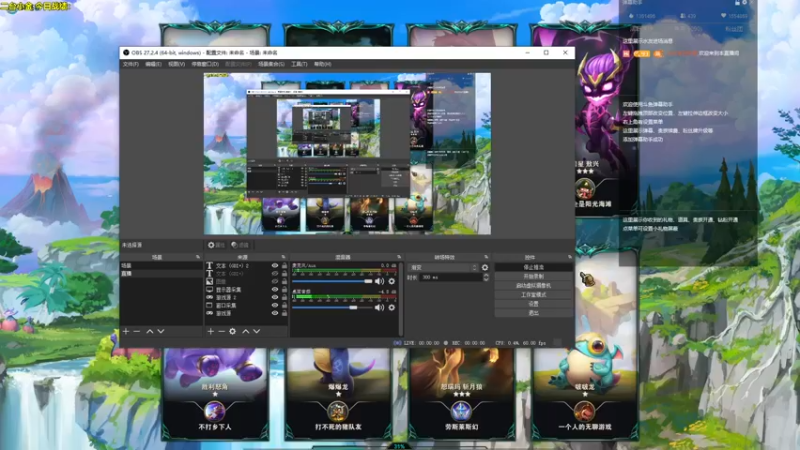Pop out the 来源 dock with its float icon
Screen dimensions: 800x450
point(284,257)
